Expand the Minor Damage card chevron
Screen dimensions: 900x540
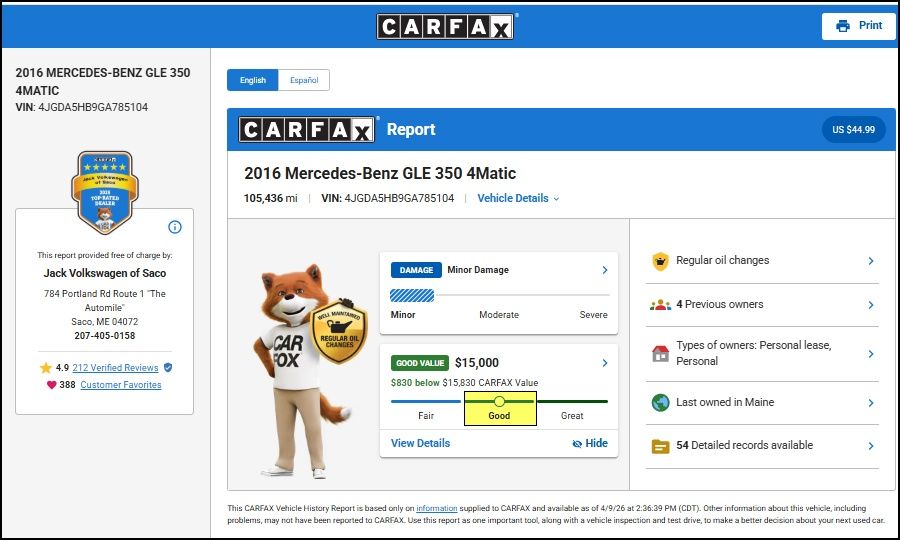(605, 270)
